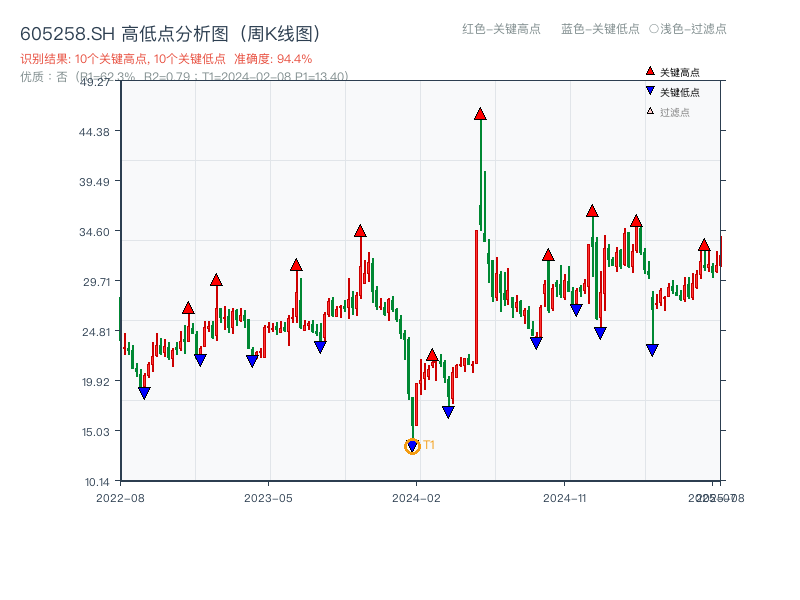800x600 pixels.
Task: Click the red triangle icon in the 关键高点 legend
Action: coord(650,71)
